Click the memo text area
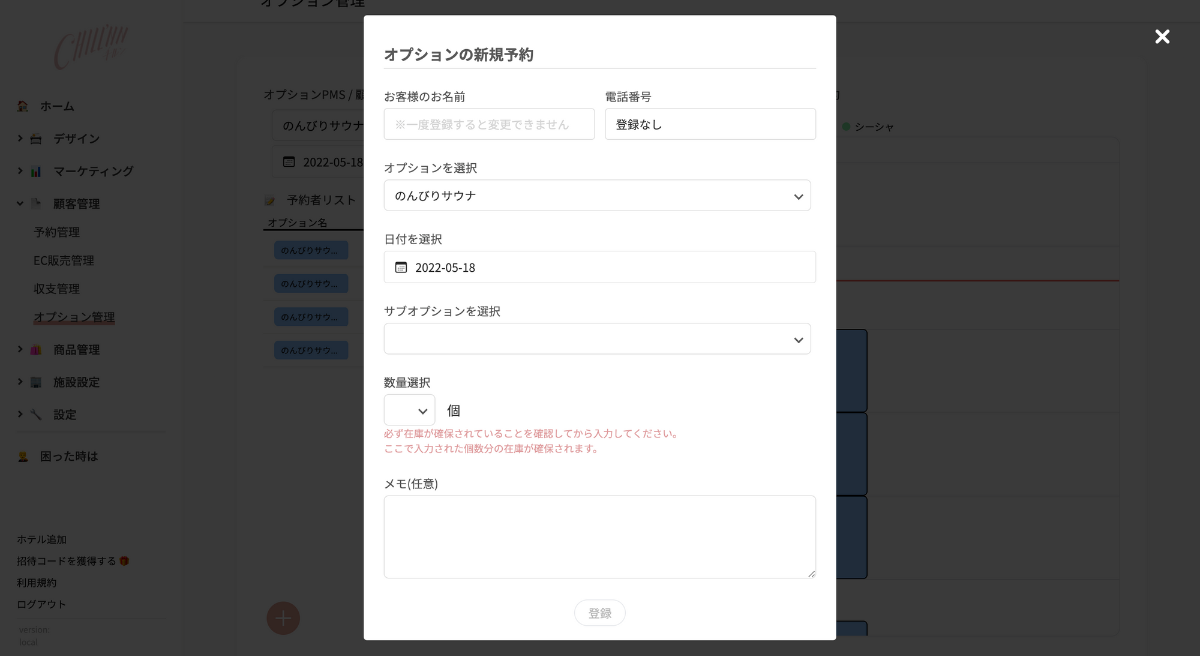The image size is (1200, 656). (599, 537)
